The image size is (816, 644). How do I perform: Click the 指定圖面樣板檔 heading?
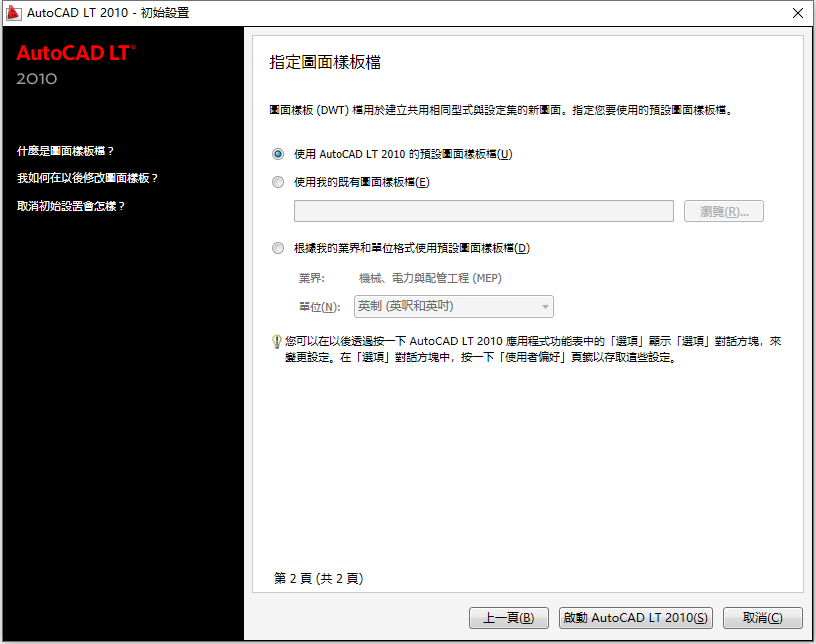point(325,62)
